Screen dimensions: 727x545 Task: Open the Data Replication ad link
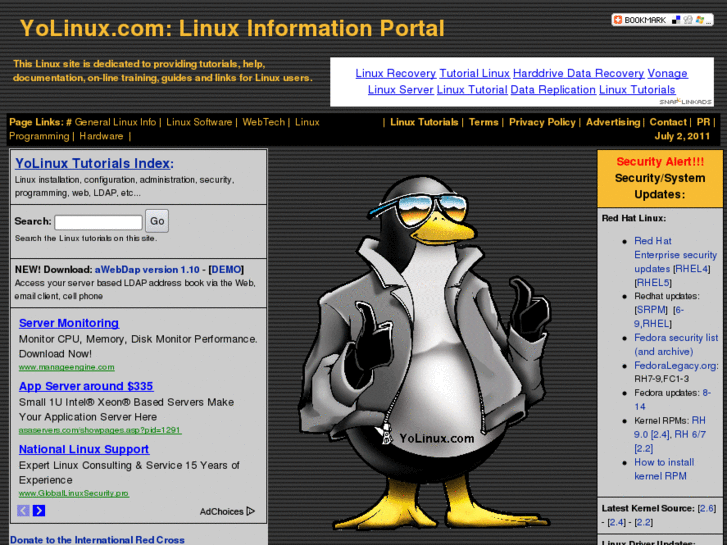pos(553,90)
